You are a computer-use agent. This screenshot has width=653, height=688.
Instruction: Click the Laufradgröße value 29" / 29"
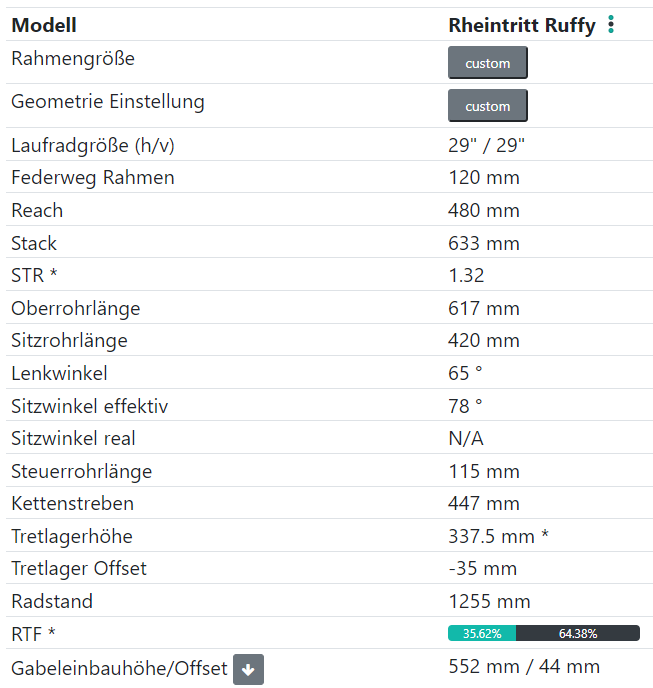(487, 145)
